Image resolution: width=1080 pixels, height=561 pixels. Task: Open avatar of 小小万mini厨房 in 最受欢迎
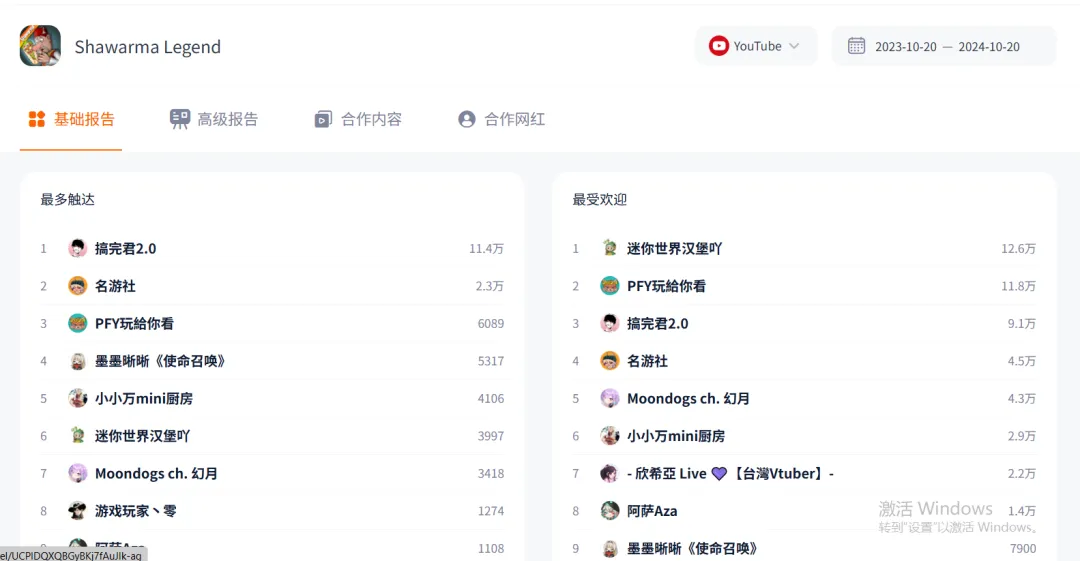point(610,436)
